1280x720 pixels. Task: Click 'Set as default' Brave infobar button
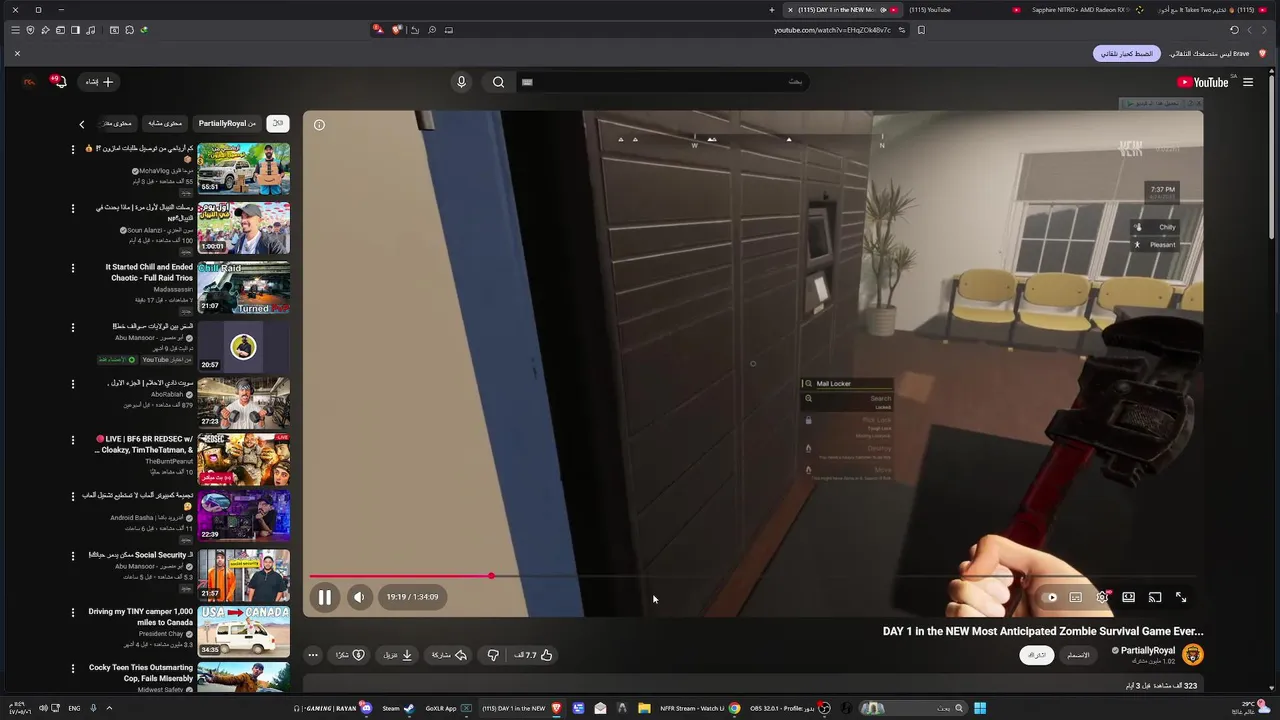pos(1127,53)
